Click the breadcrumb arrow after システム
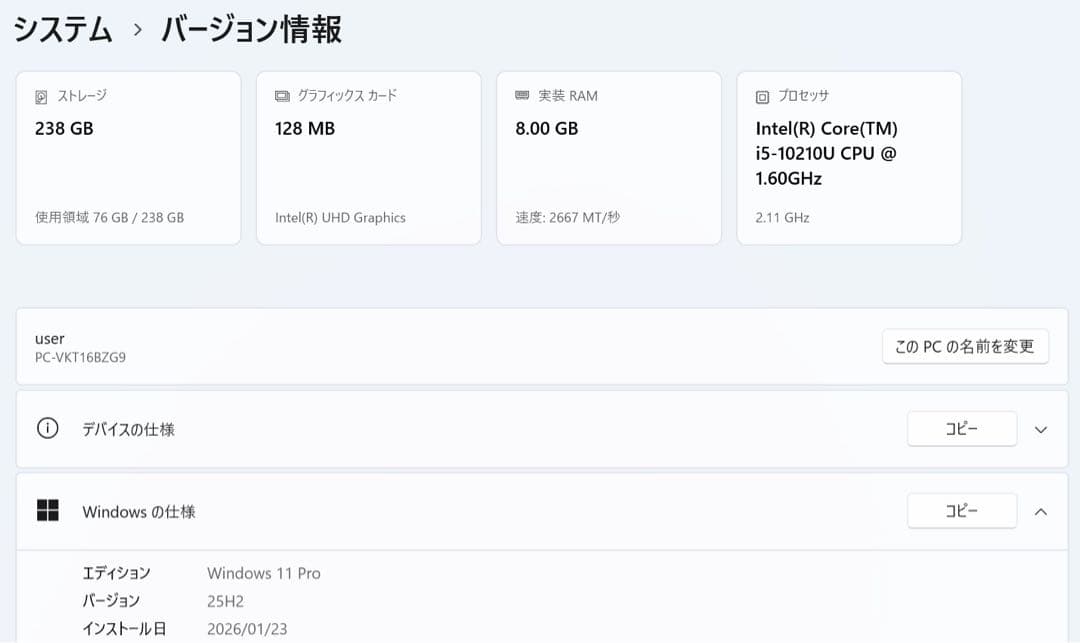The width and height of the screenshot is (1080, 643). [x=138, y=31]
